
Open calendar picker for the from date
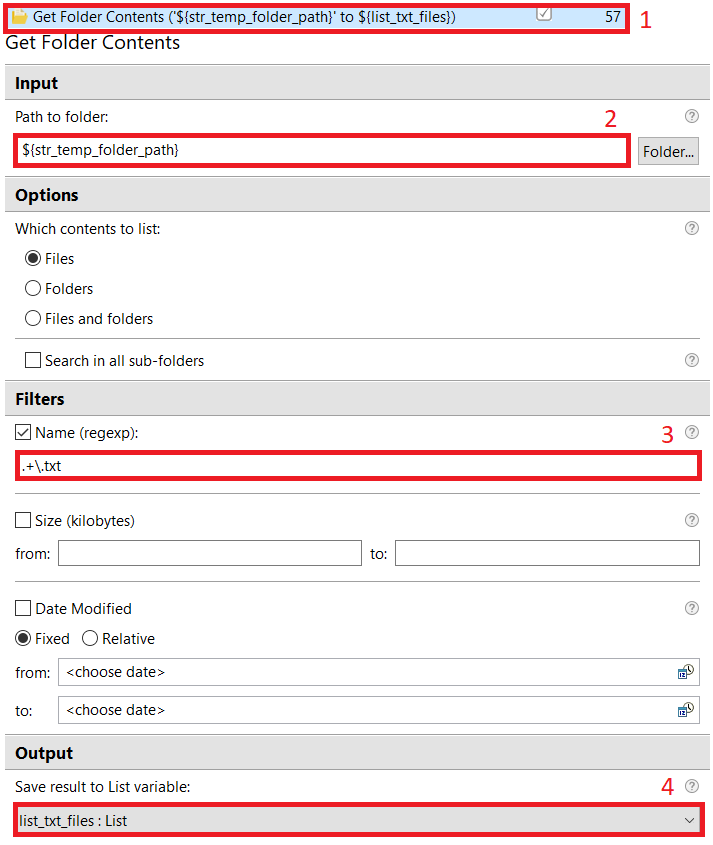[x=686, y=672]
